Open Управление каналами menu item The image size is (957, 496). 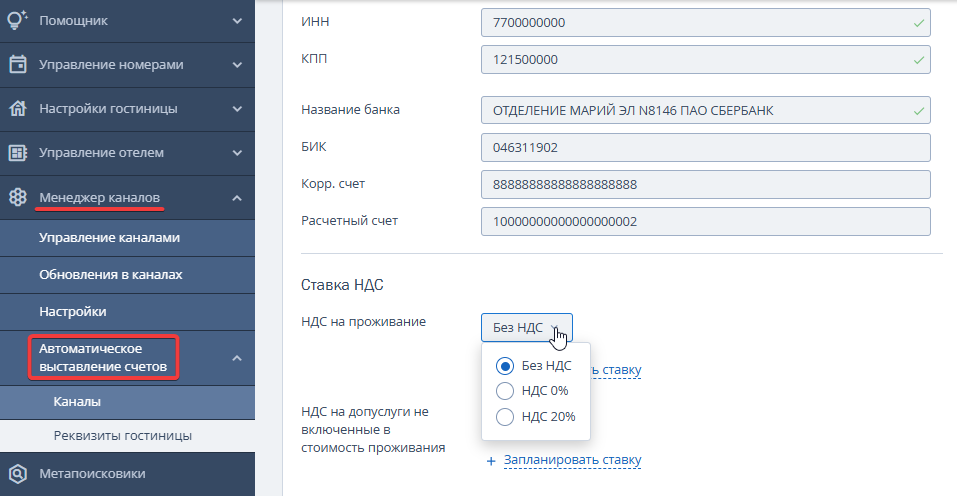127,238
